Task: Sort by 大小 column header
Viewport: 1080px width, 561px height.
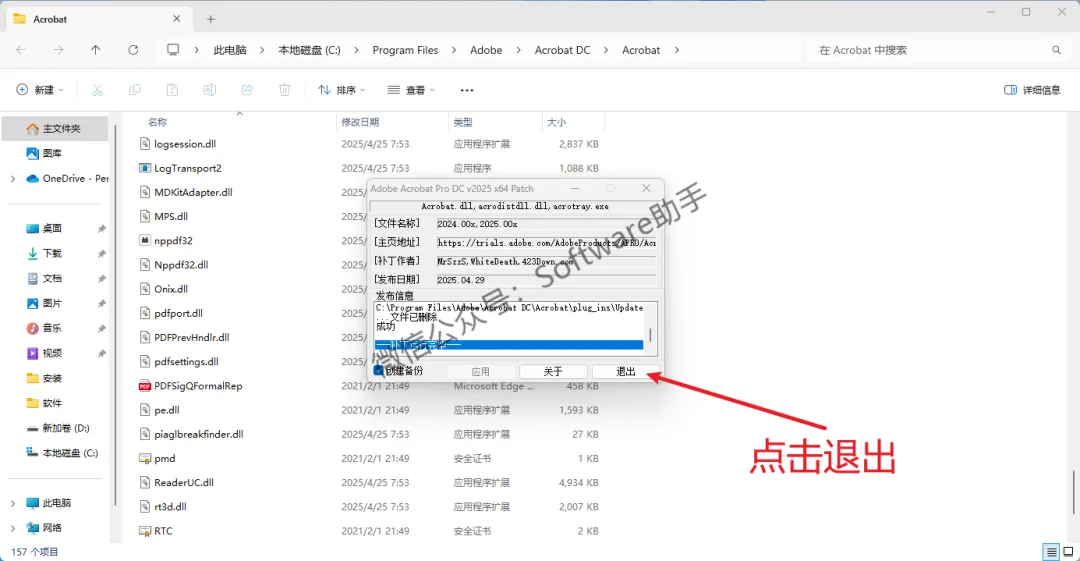Action: pos(557,122)
